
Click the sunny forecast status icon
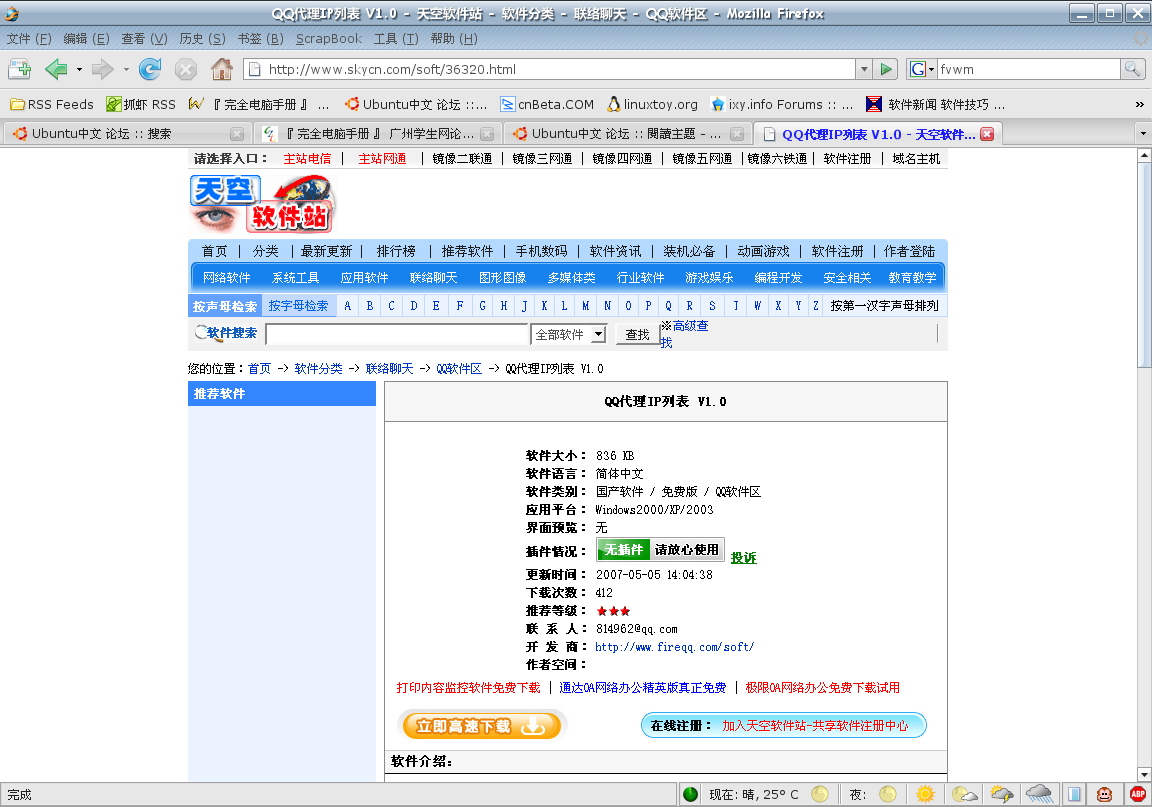[x=925, y=794]
